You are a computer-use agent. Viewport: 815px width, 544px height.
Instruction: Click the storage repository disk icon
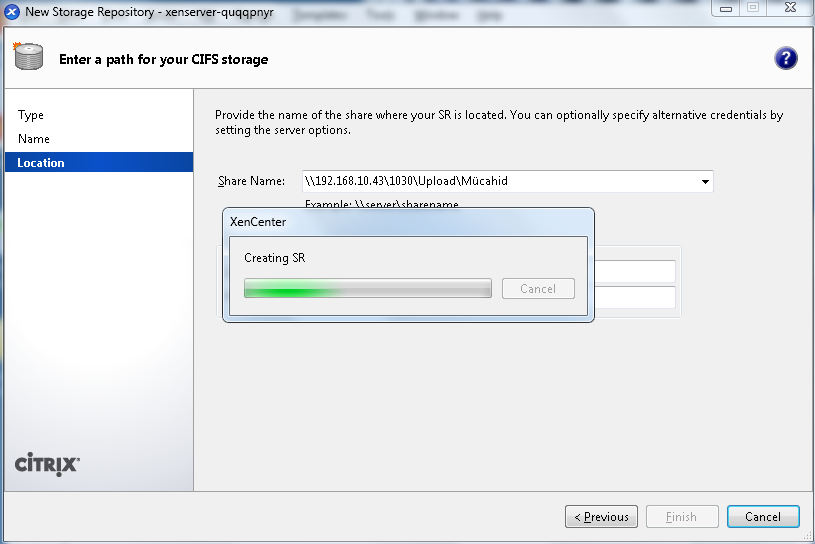pos(29,56)
